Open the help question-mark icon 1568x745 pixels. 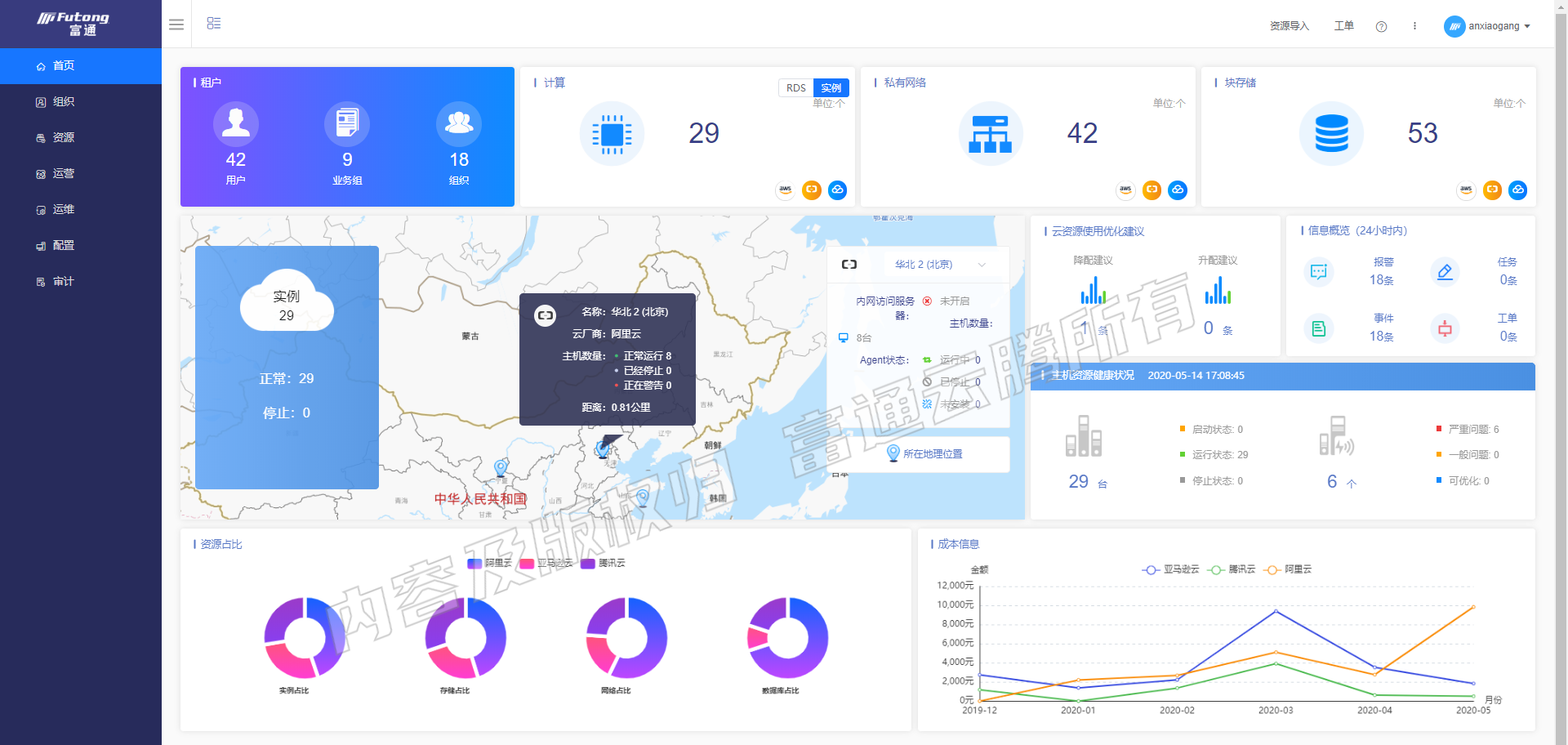pos(1381,26)
